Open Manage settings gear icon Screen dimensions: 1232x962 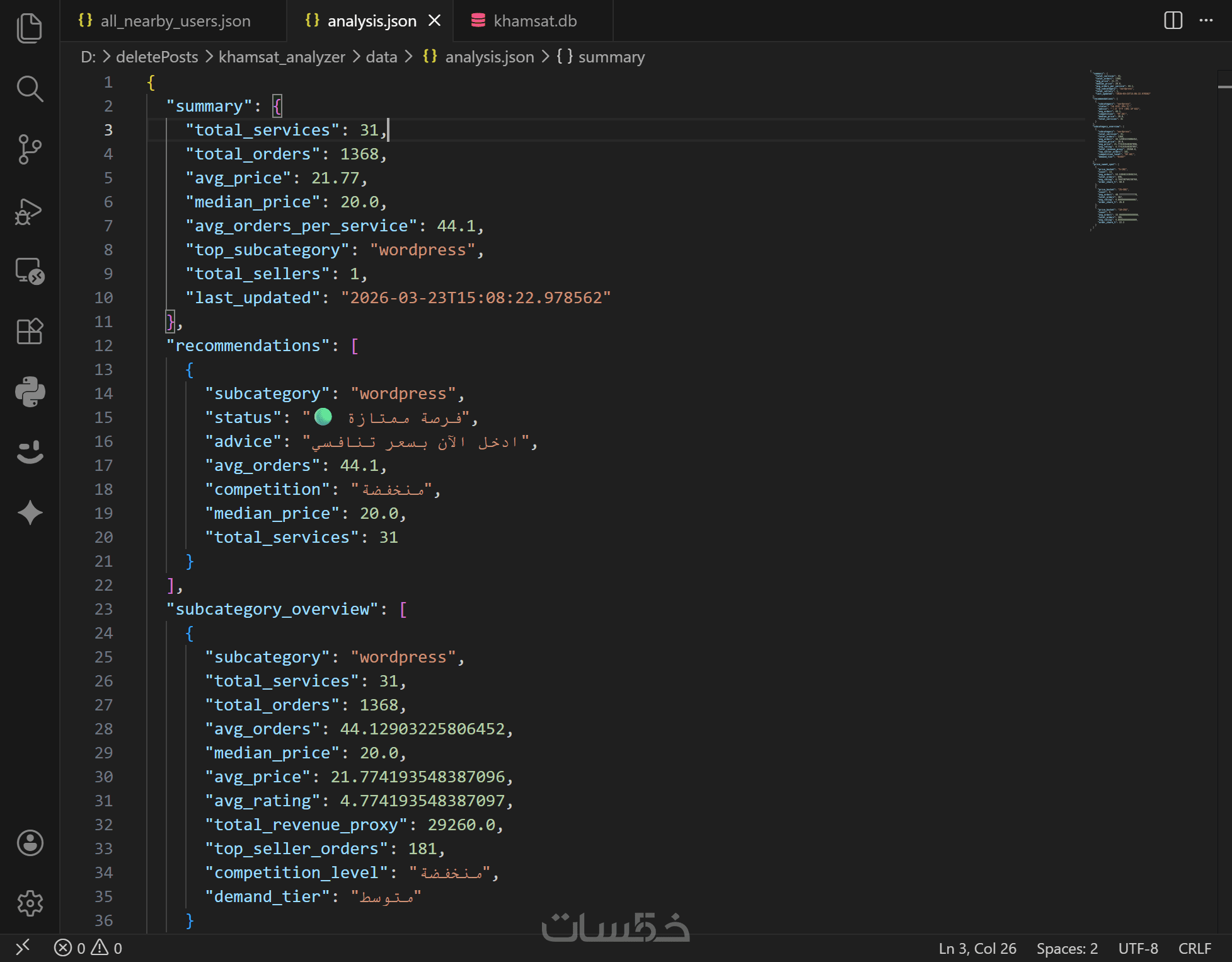tap(30, 903)
